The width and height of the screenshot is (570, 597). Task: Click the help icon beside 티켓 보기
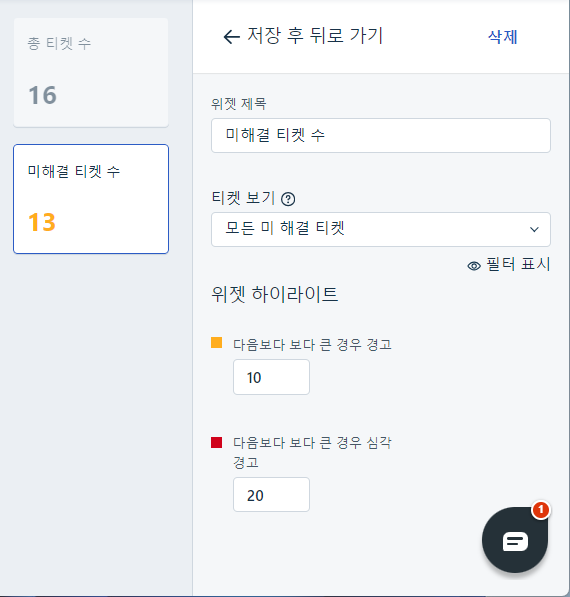(288, 199)
